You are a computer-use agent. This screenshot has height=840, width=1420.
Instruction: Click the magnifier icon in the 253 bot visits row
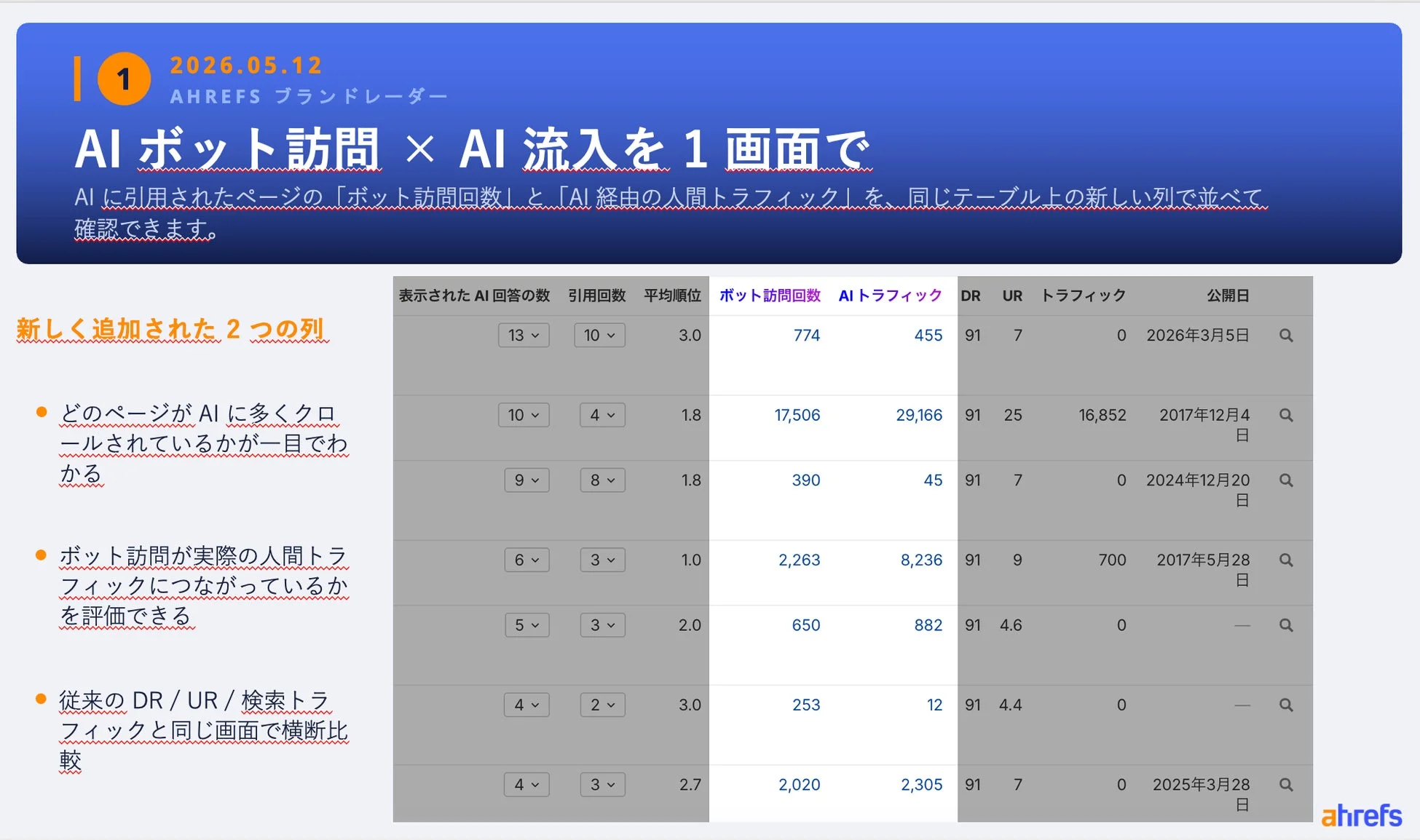(x=1286, y=705)
